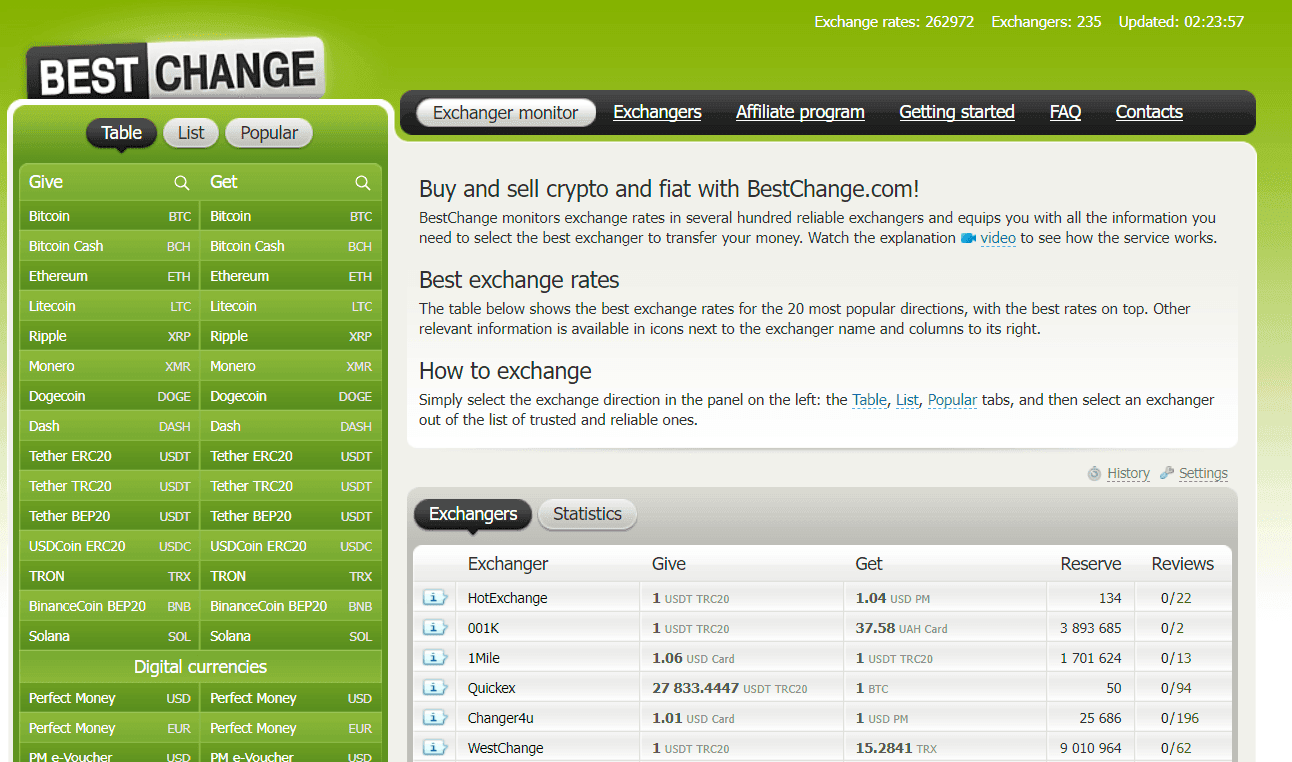Open the Settings link
Viewport: 1292px width, 762px height.
coord(1202,474)
